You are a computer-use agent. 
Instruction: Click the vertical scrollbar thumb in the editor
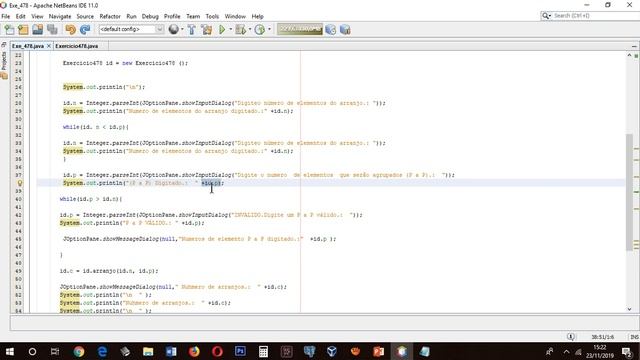pyautogui.click(x=629, y=192)
